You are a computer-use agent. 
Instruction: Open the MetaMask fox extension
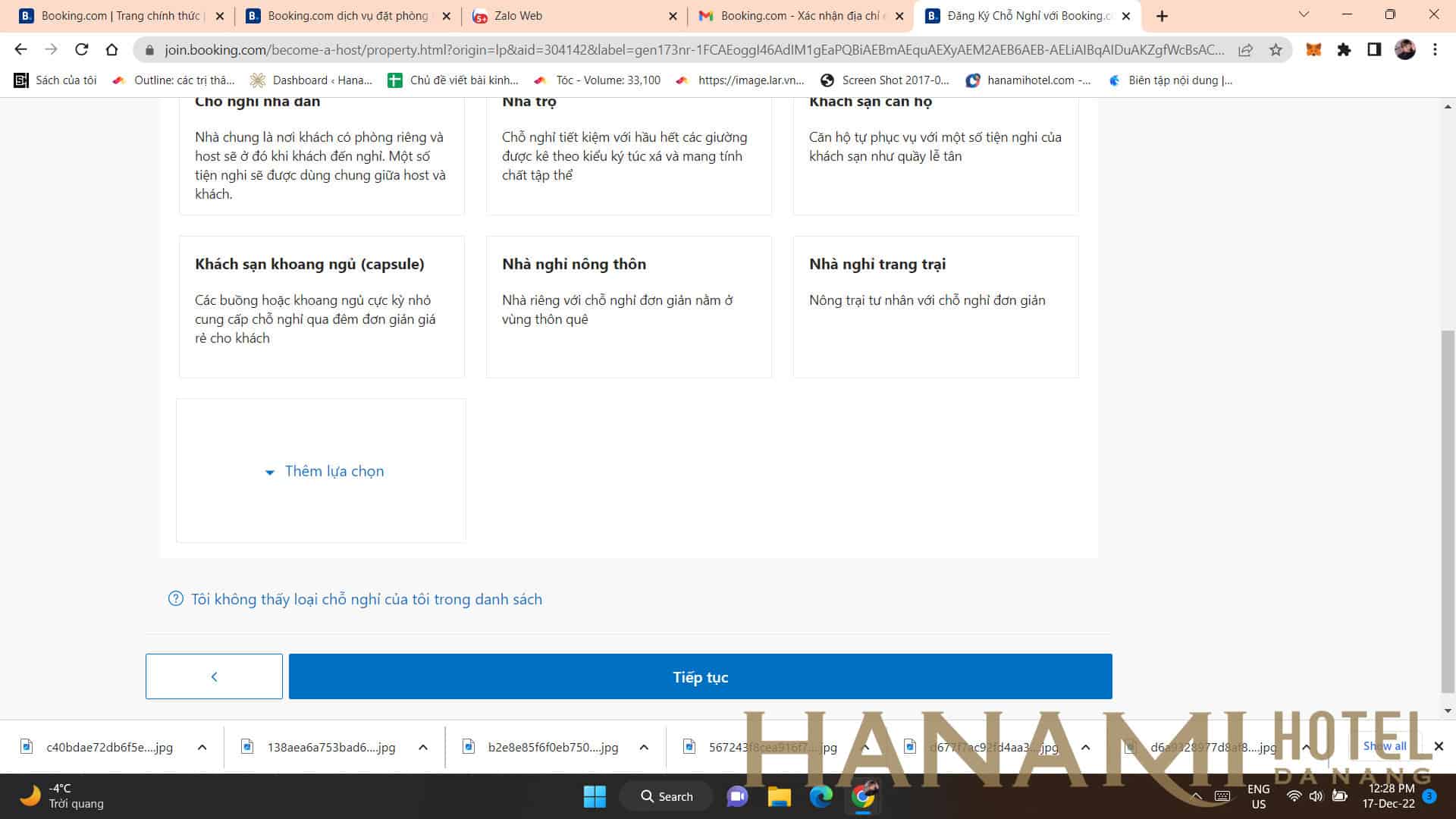pos(1313,50)
